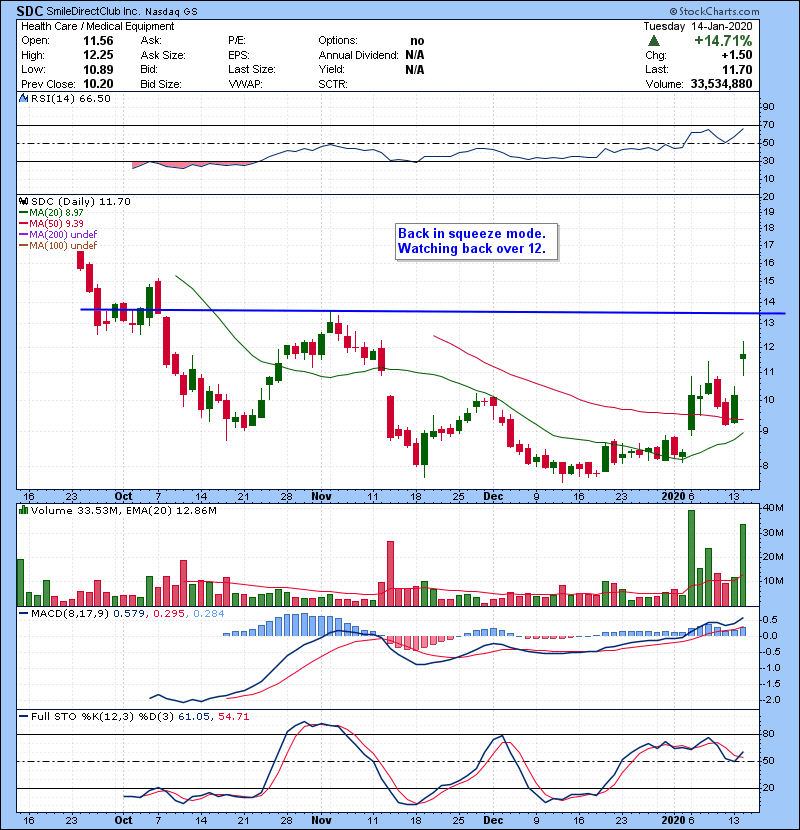The width and height of the screenshot is (800, 830).
Task: Click the candlestick icon beside SDC (Daily)
Action: [x=24, y=201]
